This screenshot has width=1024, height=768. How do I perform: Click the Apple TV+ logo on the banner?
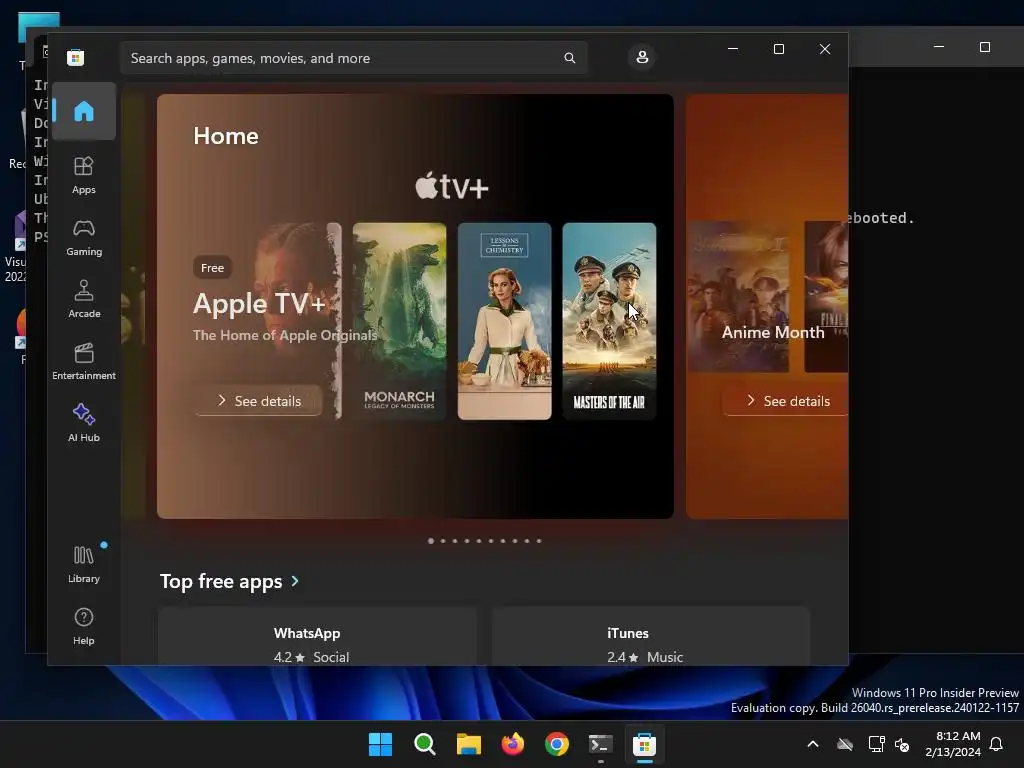tap(452, 187)
